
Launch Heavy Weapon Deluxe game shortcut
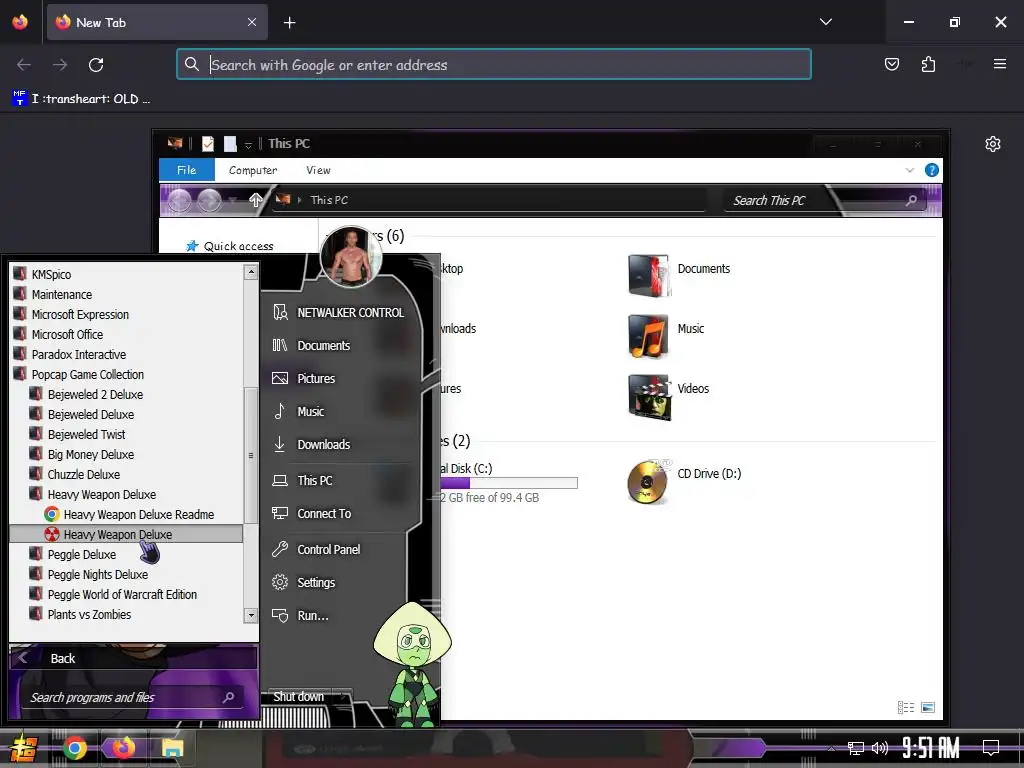[x=125, y=534]
